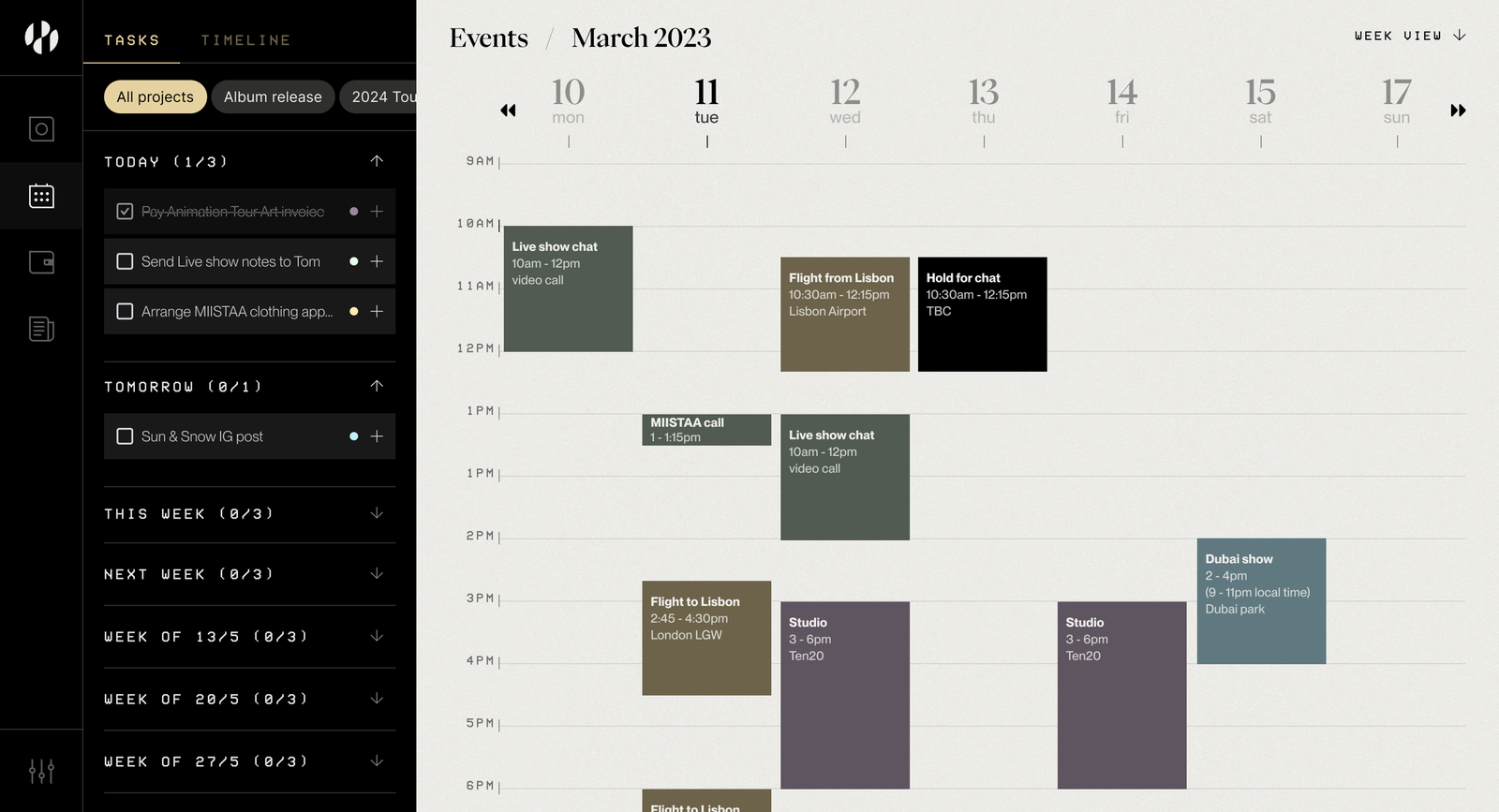Open Dubai show event
1499x812 pixels.
[1261, 601]
